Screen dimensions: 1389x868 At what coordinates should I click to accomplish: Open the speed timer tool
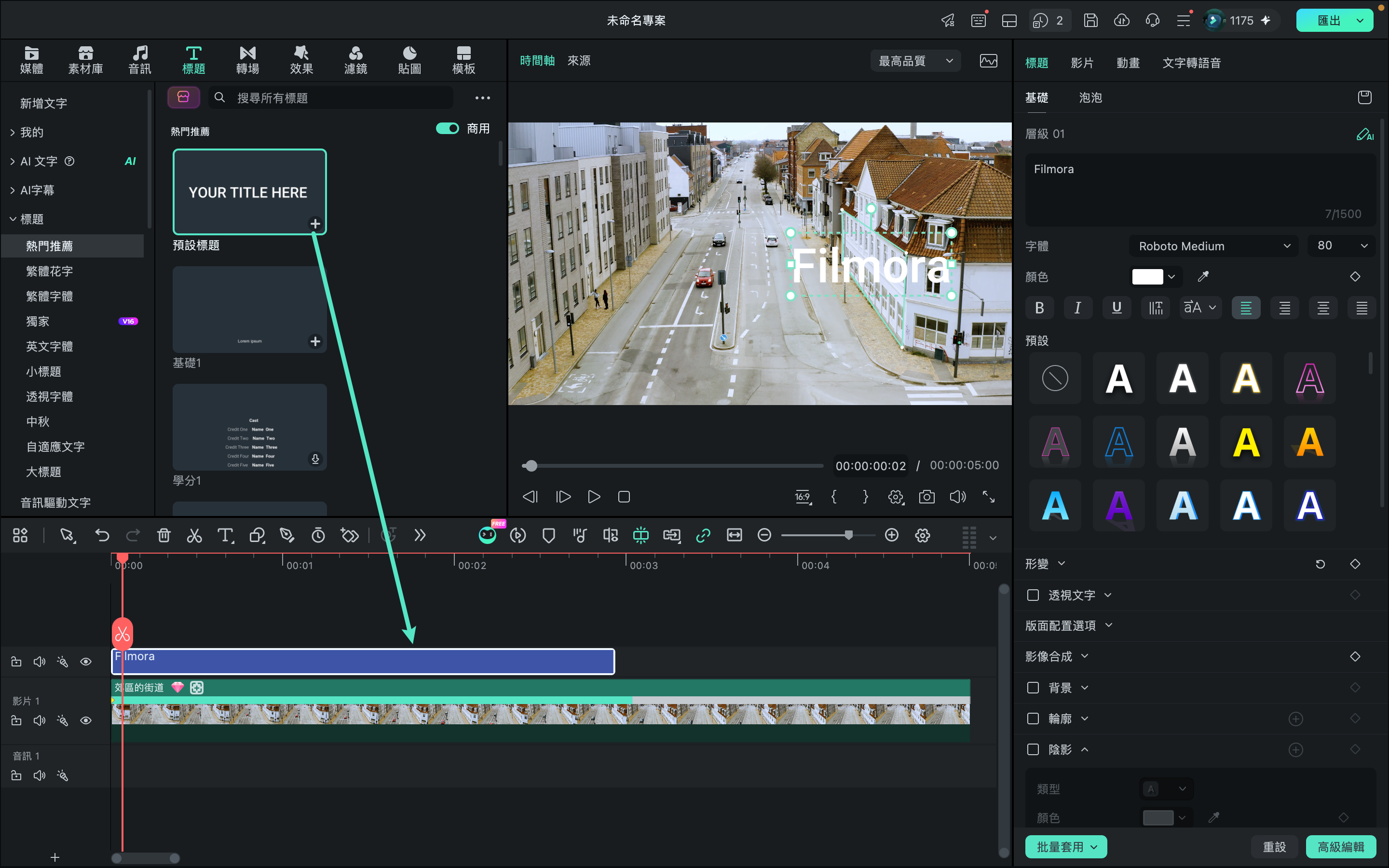[x=318, y=536]
